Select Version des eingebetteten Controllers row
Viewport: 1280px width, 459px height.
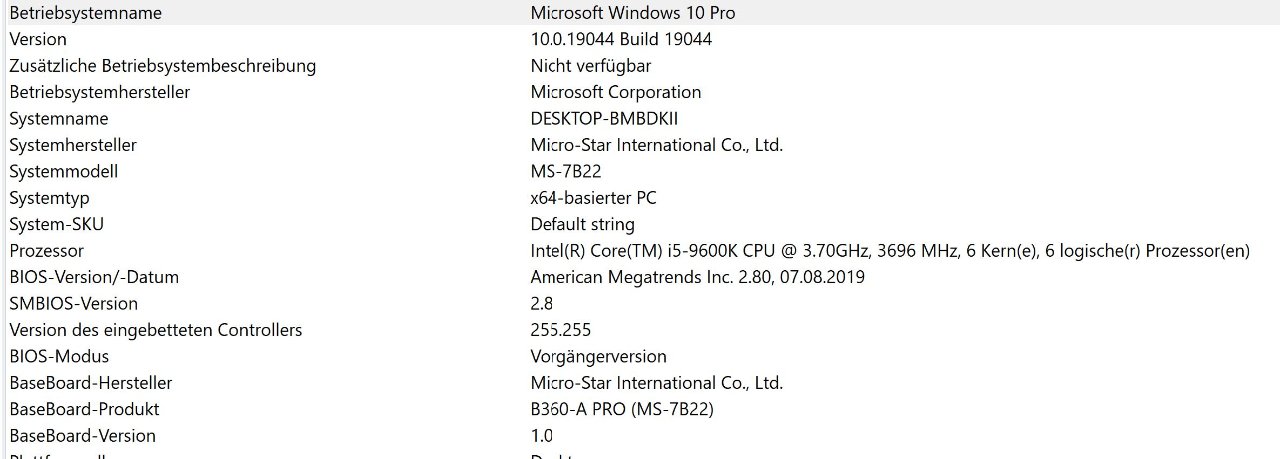640,330
